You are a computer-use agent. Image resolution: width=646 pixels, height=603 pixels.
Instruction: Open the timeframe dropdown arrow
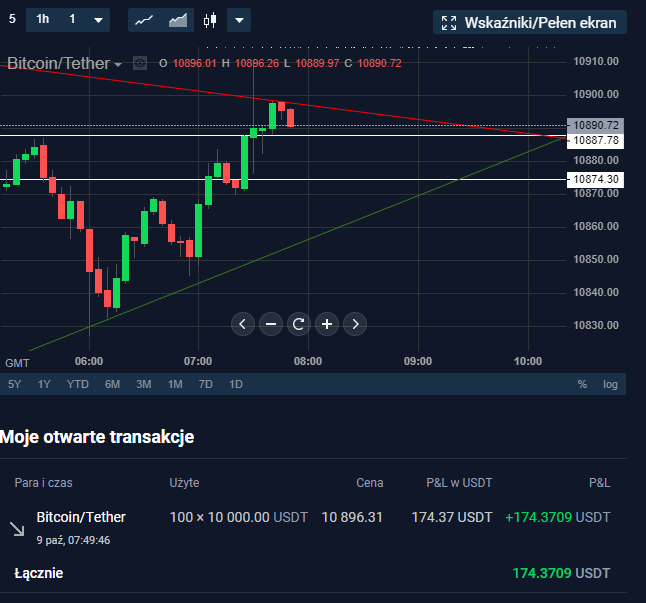point(98,20)
